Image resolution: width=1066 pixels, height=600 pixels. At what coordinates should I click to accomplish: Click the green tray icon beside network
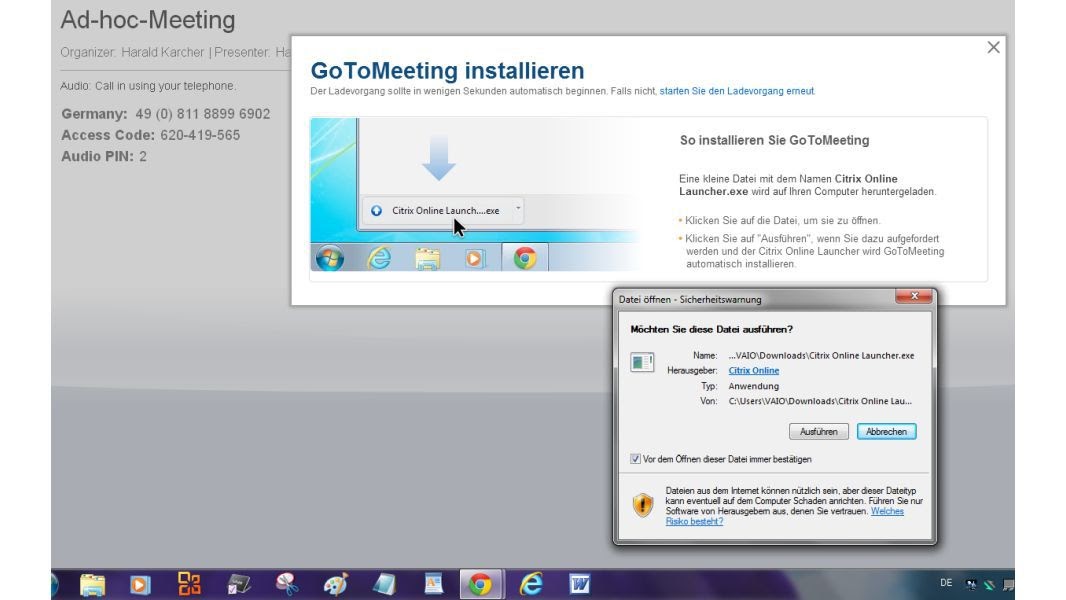pyautogui.click(x=990, y=584)
